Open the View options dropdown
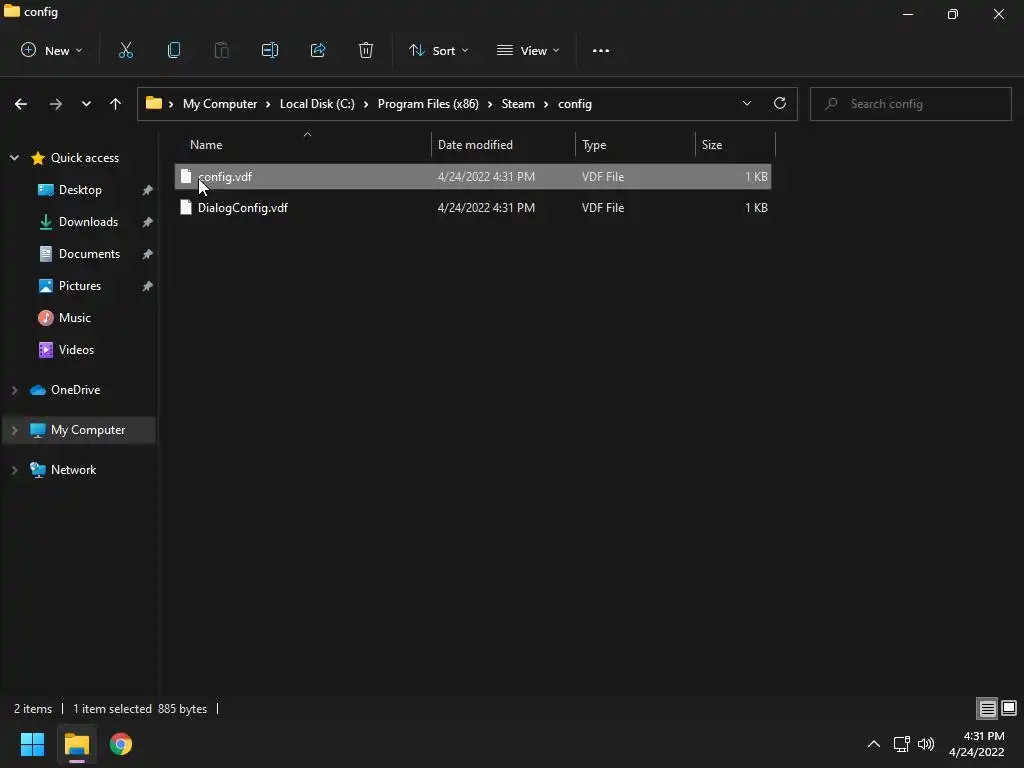The image size is (1024, 768). click(x=528, y=50)
